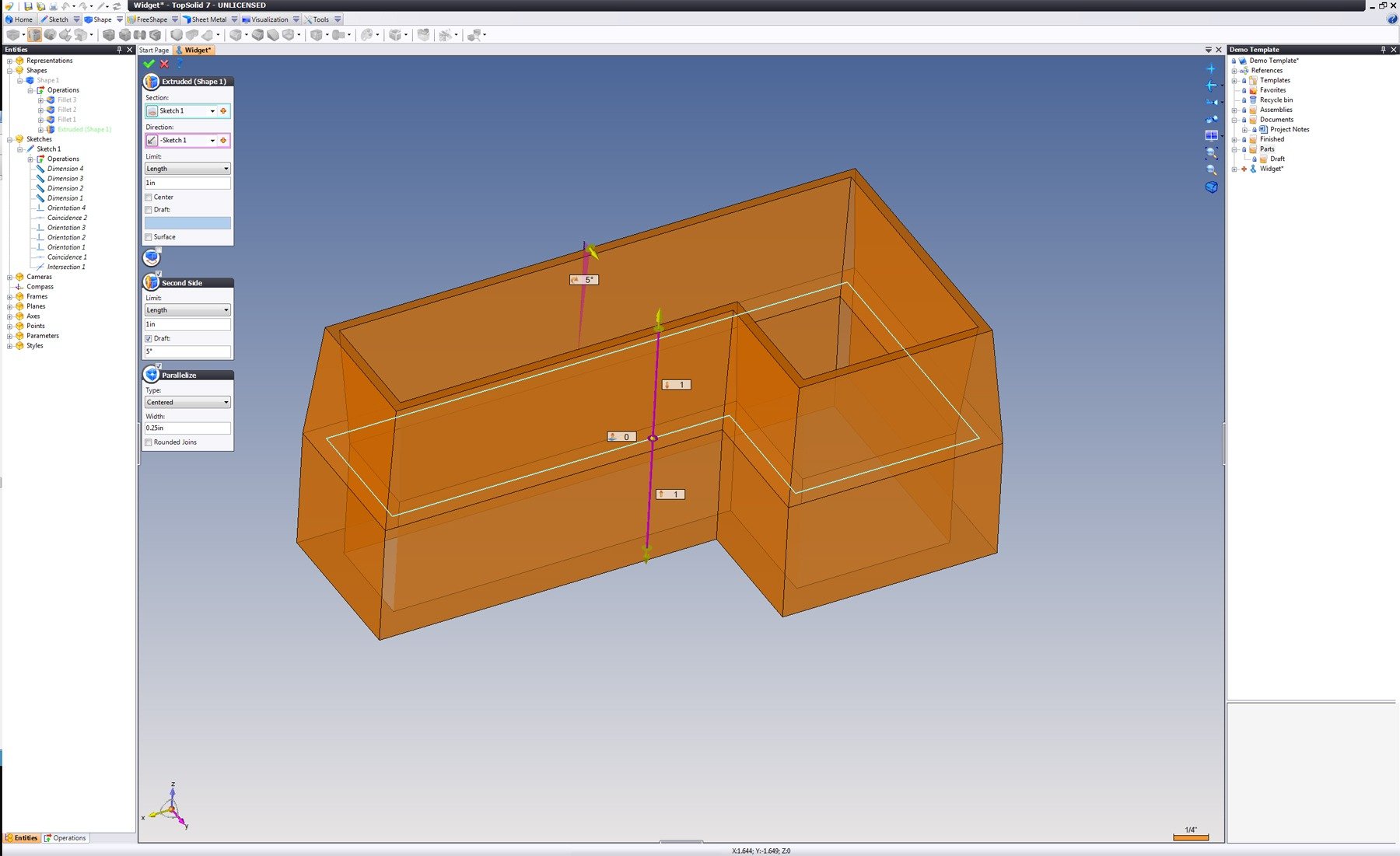The height and width of the screenshot is (856, 1400).
Task: Expand the Cameras node in Entities tree
Action: pyautogui.click(x=9, y=277)
